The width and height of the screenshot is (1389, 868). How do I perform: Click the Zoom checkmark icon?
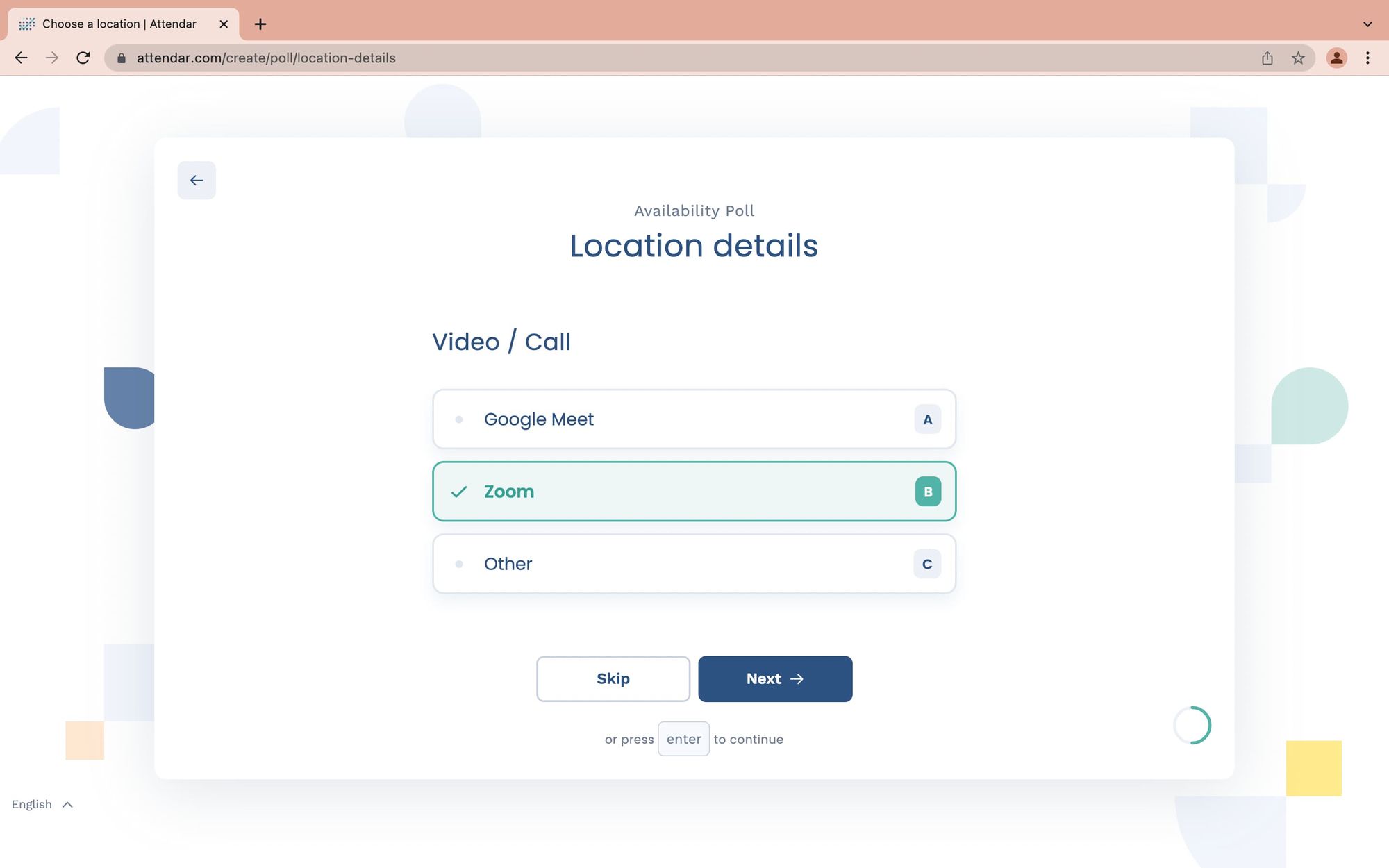tap(459, 492)
